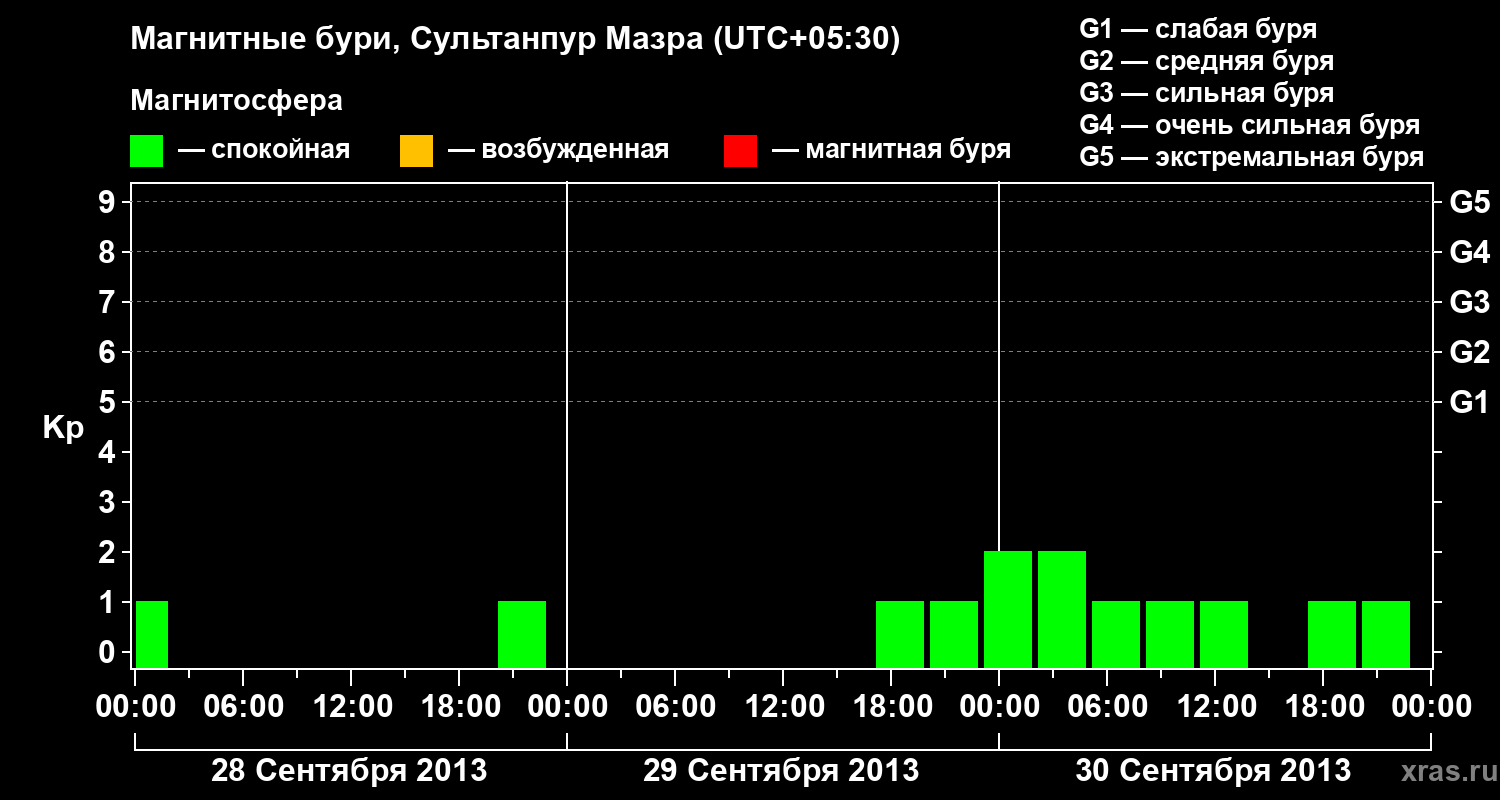Image resolution: width=1500 pixels, height=800 pixels.
Task: Click the 'G2 — средняя буря' legend line
Action: tap(1207, 61)
